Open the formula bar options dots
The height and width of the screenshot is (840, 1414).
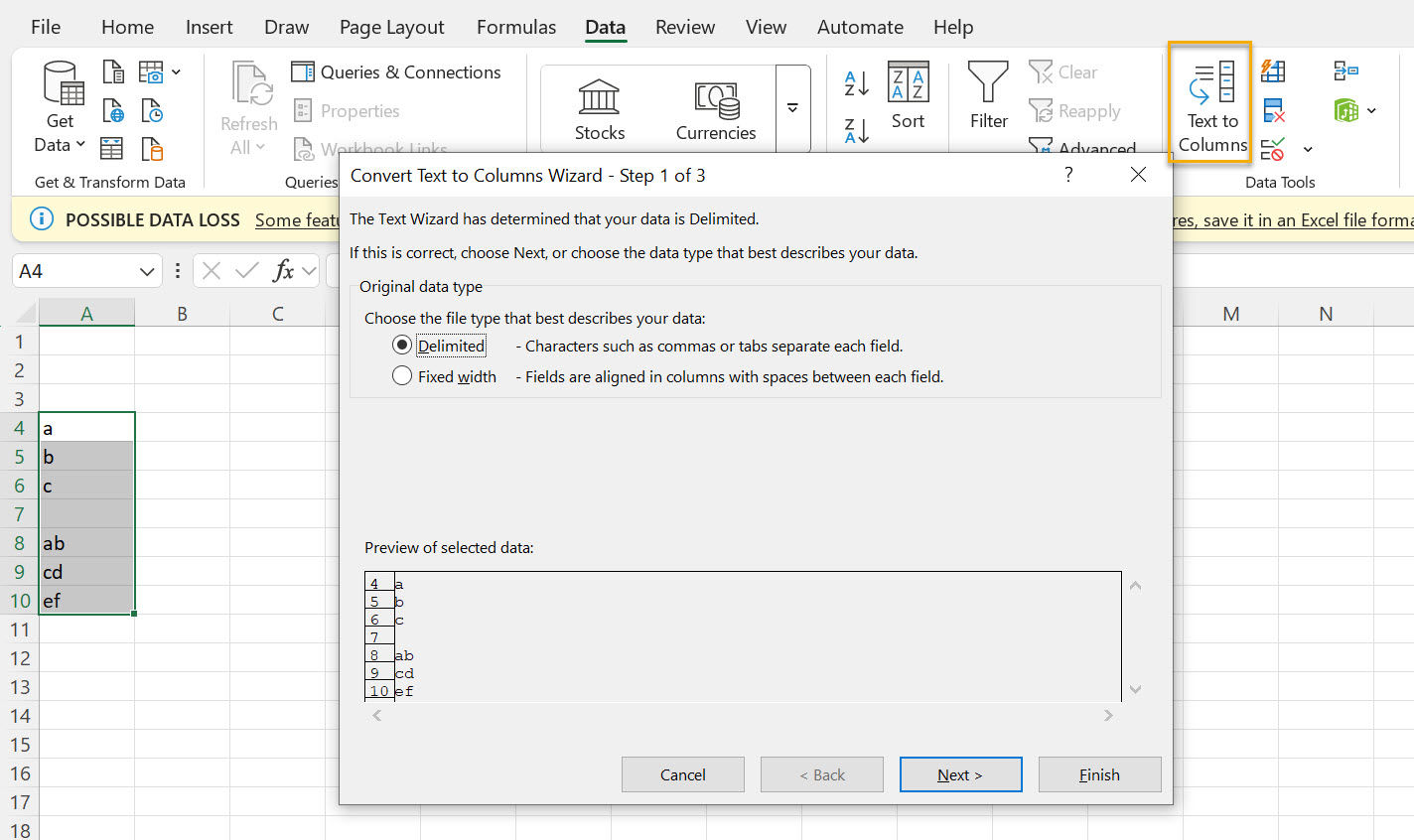(177, 270)
